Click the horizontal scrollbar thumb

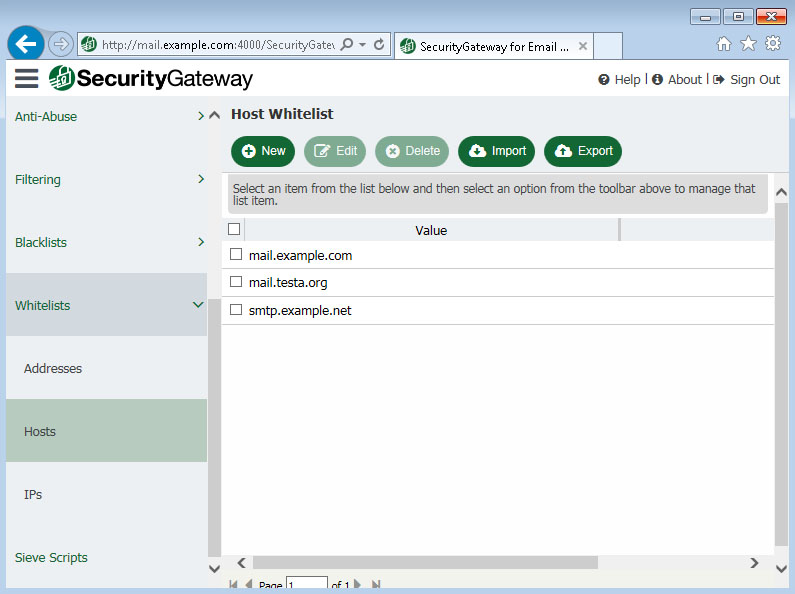(425, 563)
